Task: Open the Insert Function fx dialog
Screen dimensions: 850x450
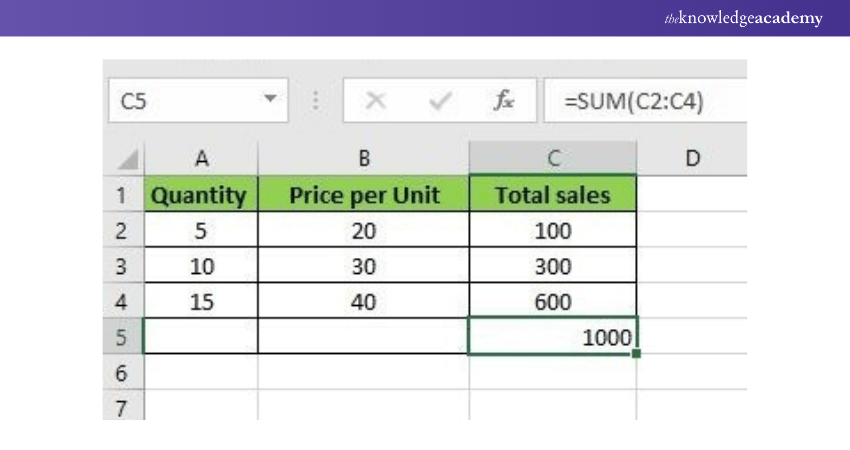Action: coord(501,101)
